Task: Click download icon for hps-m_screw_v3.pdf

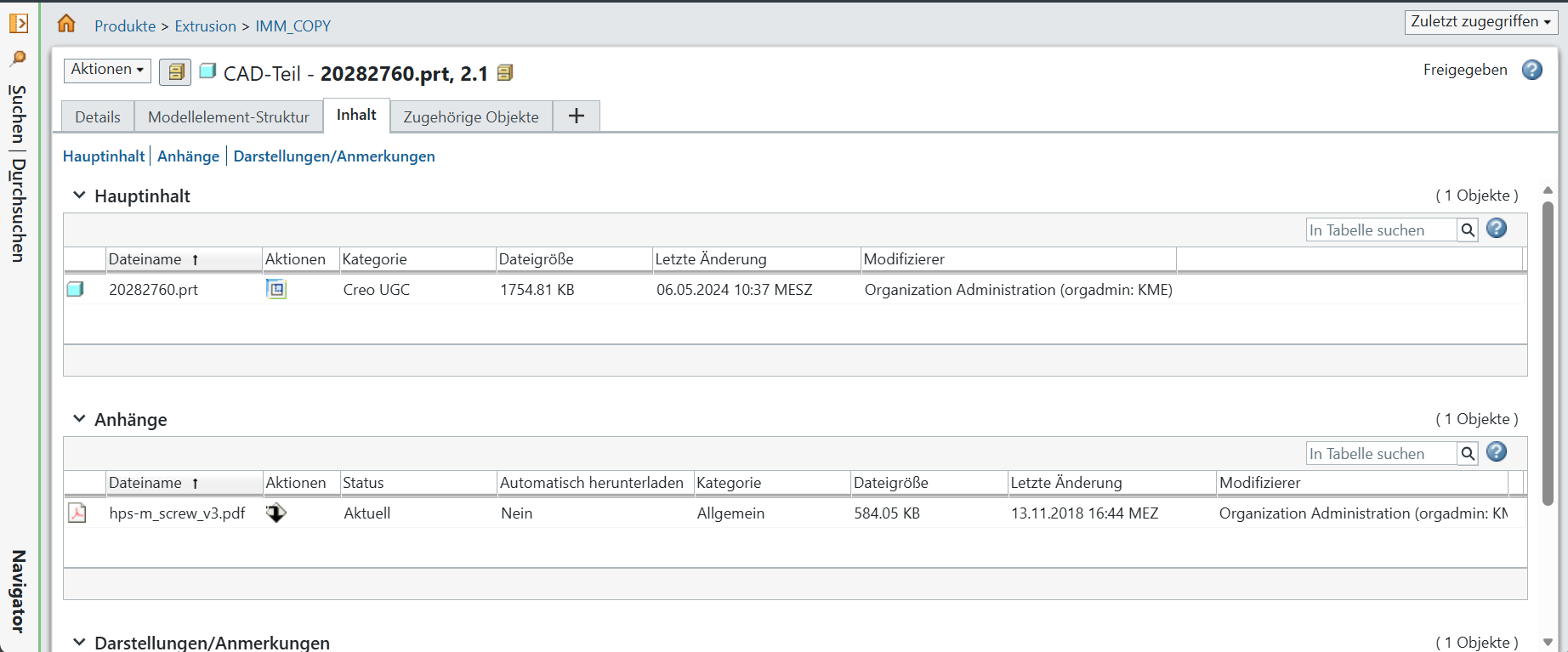Action: pos(276,513)
